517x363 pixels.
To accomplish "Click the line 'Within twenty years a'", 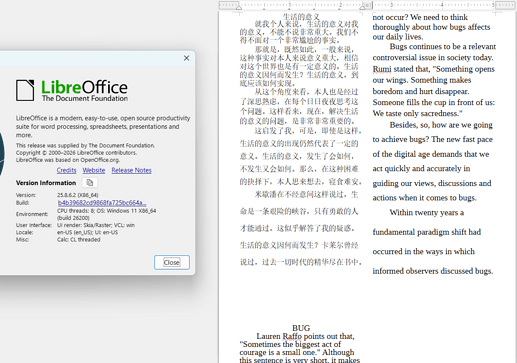I will click(x=427, y=212).
